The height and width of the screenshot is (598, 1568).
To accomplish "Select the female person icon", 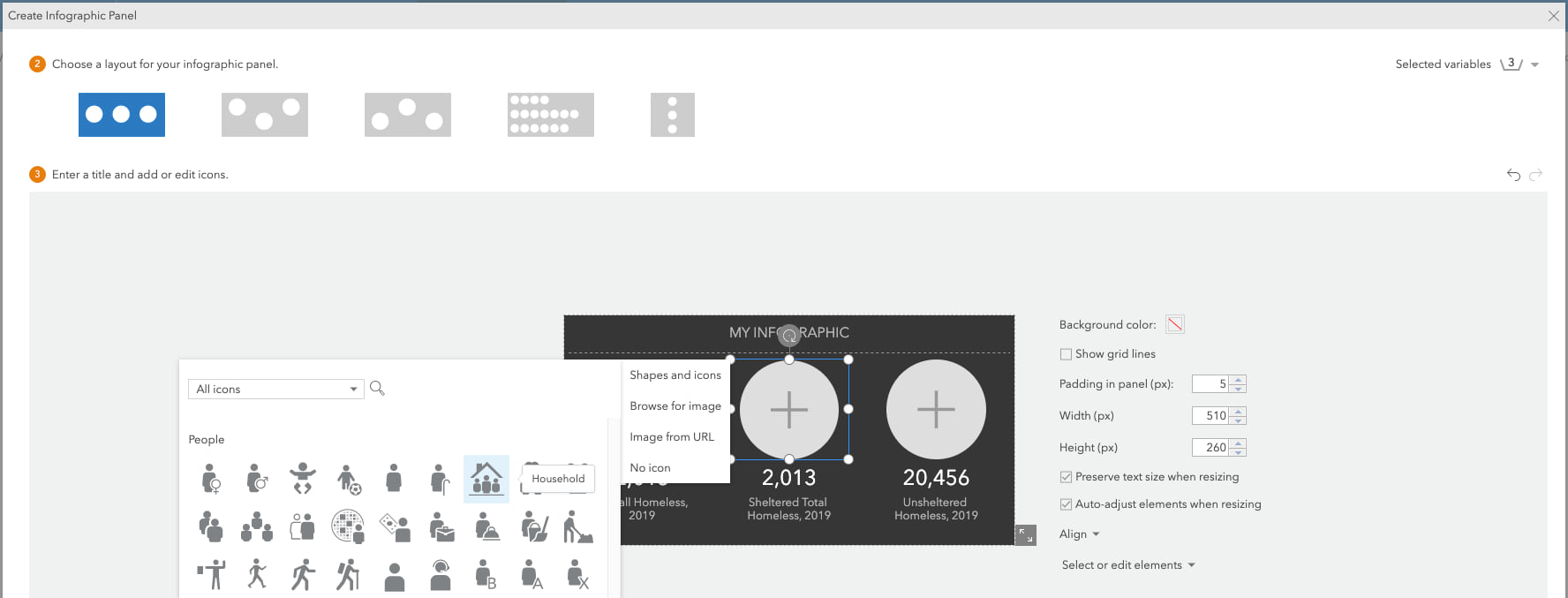I will [x=211, y=479].
